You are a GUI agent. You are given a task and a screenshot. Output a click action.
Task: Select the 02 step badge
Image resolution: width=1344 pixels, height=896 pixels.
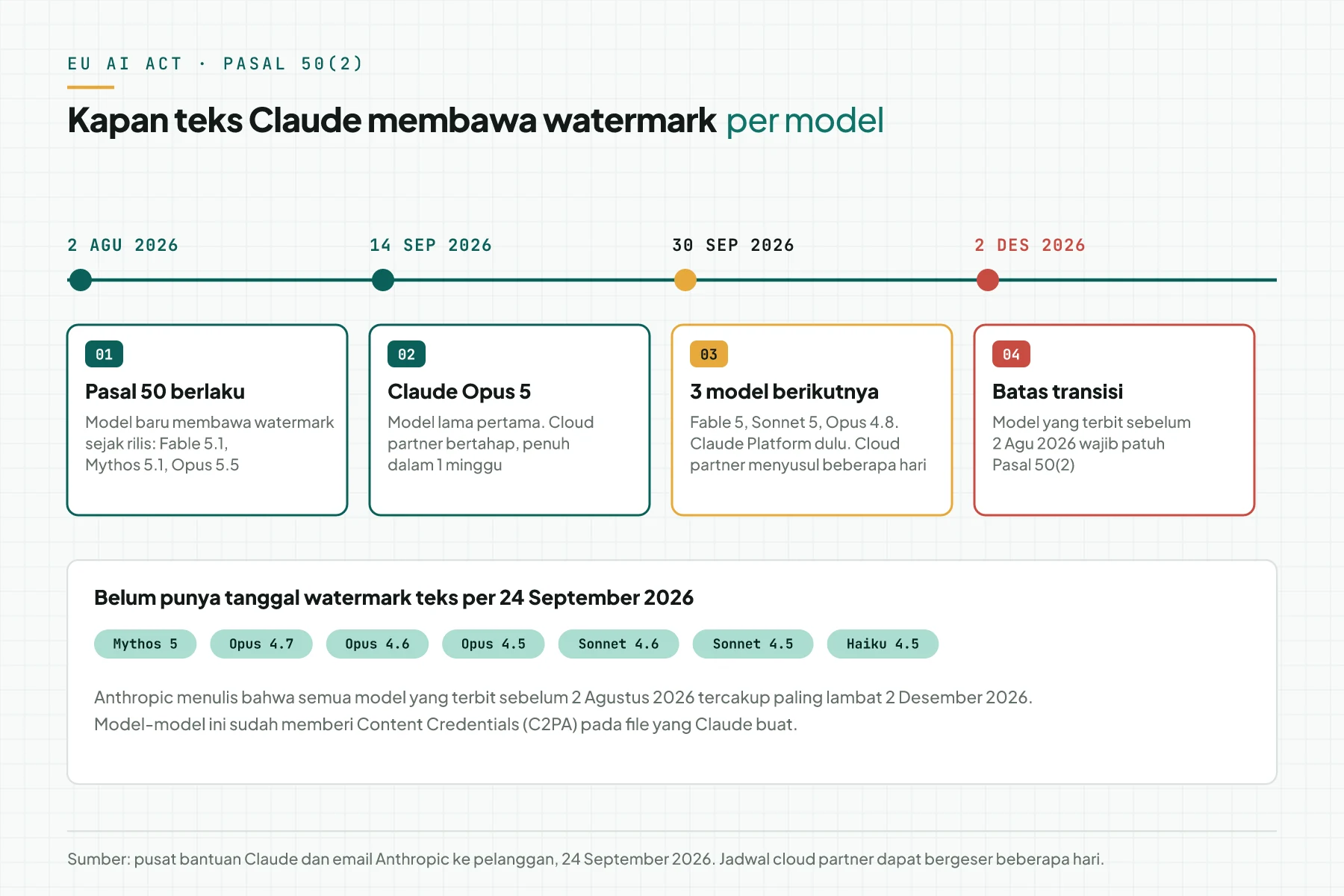(x=407, y=354)
